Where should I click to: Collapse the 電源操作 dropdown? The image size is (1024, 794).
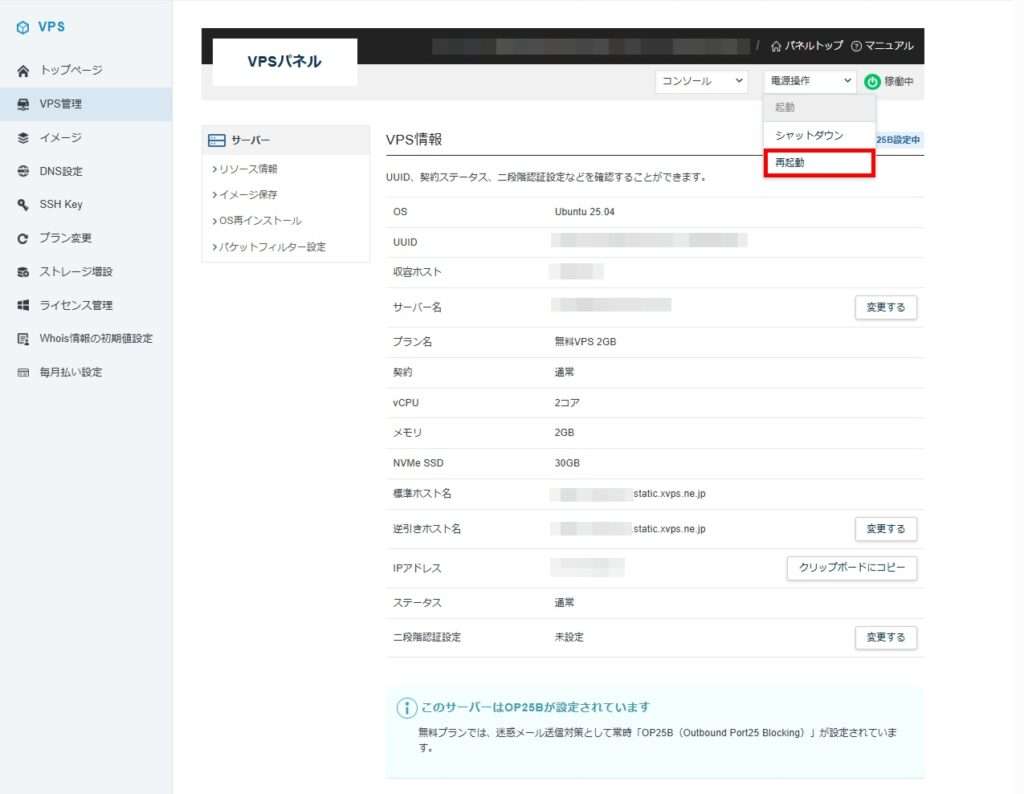click(810, 81)
